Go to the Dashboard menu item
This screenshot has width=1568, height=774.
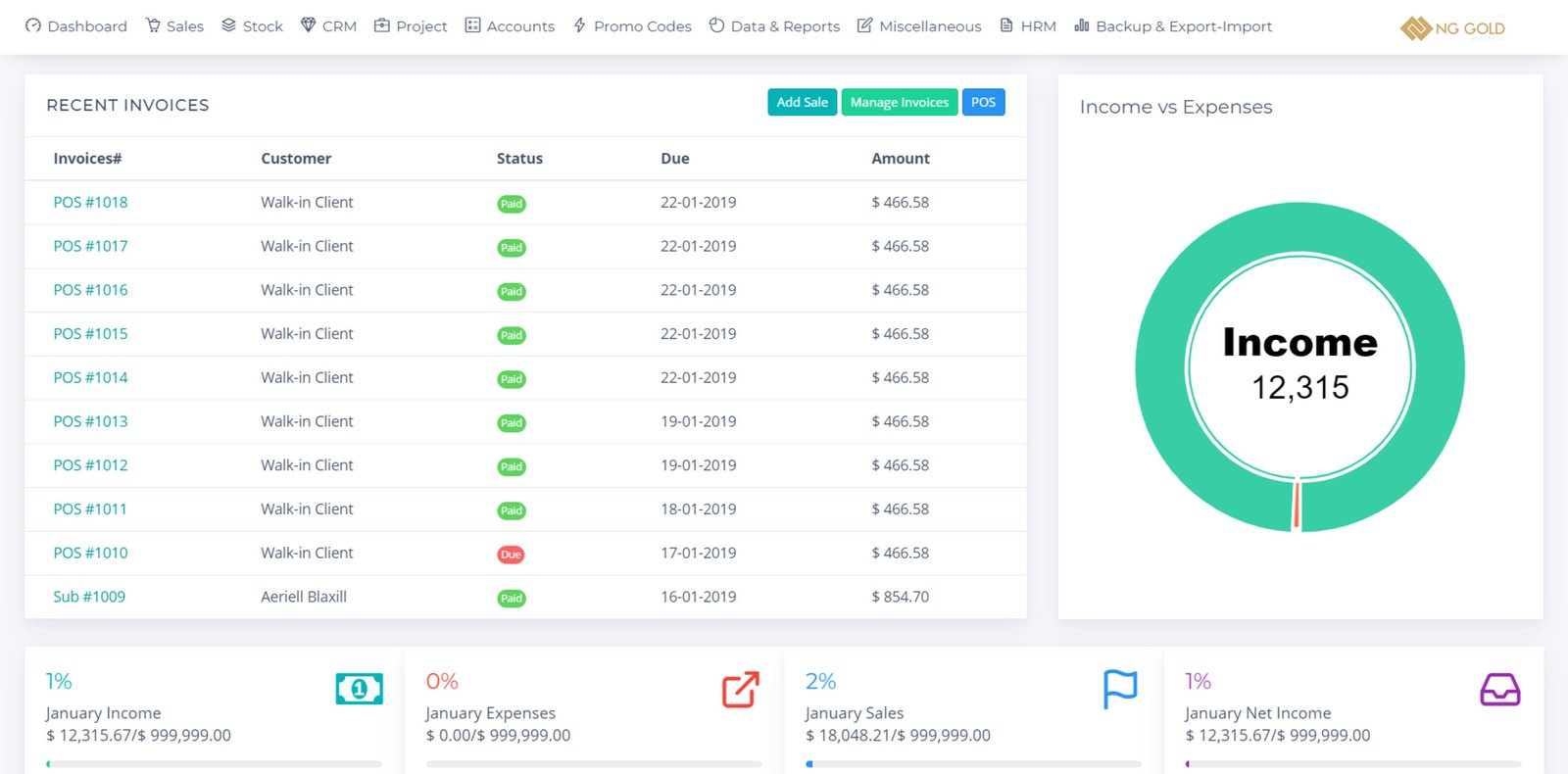[x=76, y=26]
